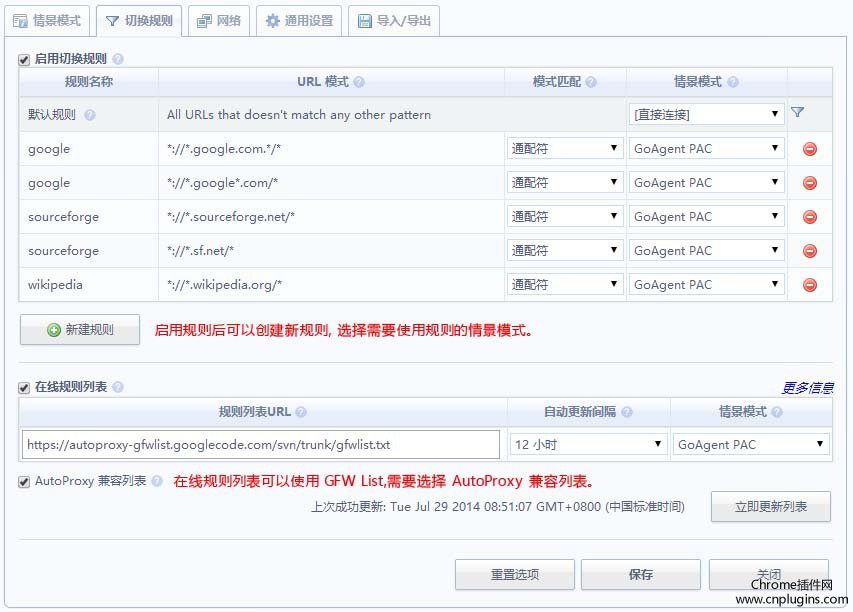Toggle AutoProxy 兼容列表 checkbox
This screenshot has width=853, height=612.
25,481
